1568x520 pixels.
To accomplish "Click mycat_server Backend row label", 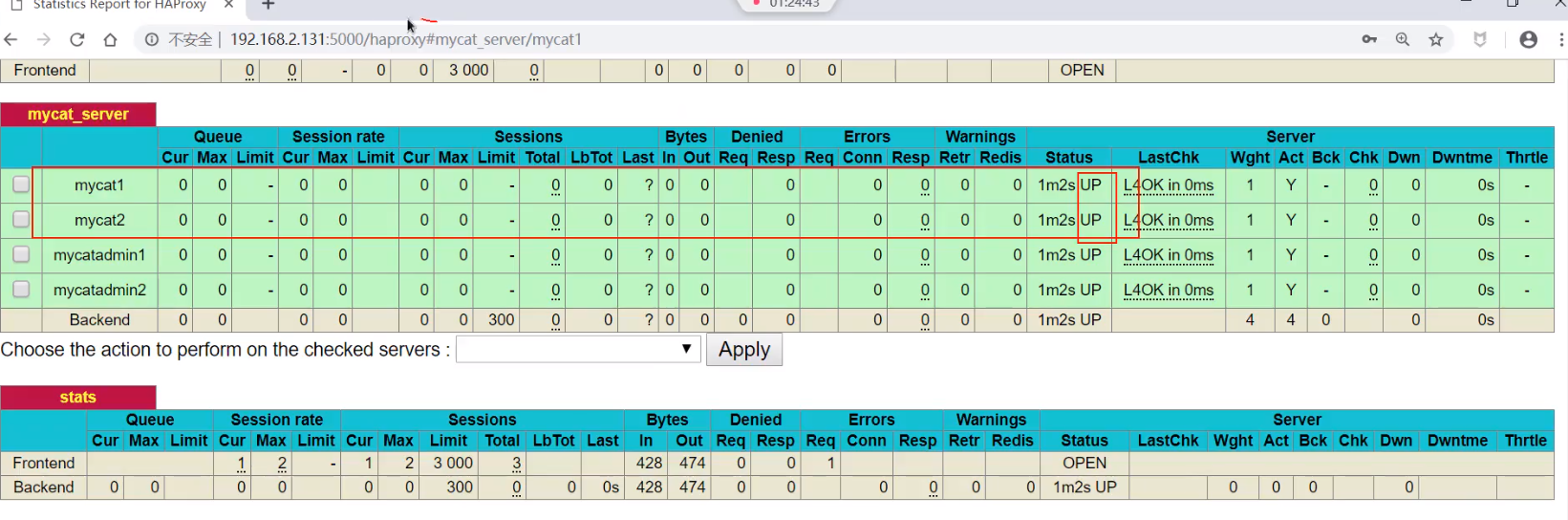I will [x=99, y=320].
